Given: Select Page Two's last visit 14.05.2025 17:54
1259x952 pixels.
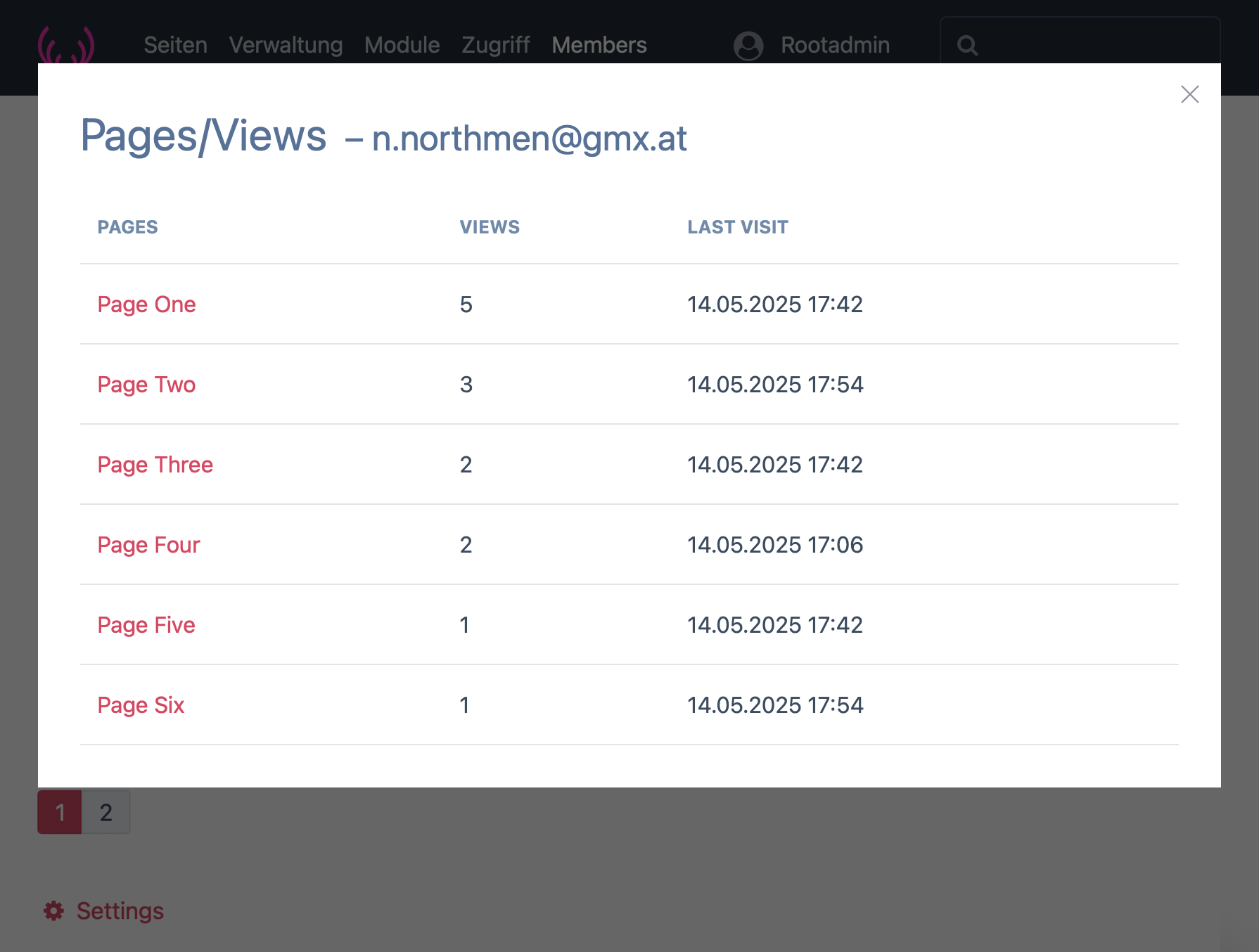Looking at the screenshot, I should coord(775,385).
